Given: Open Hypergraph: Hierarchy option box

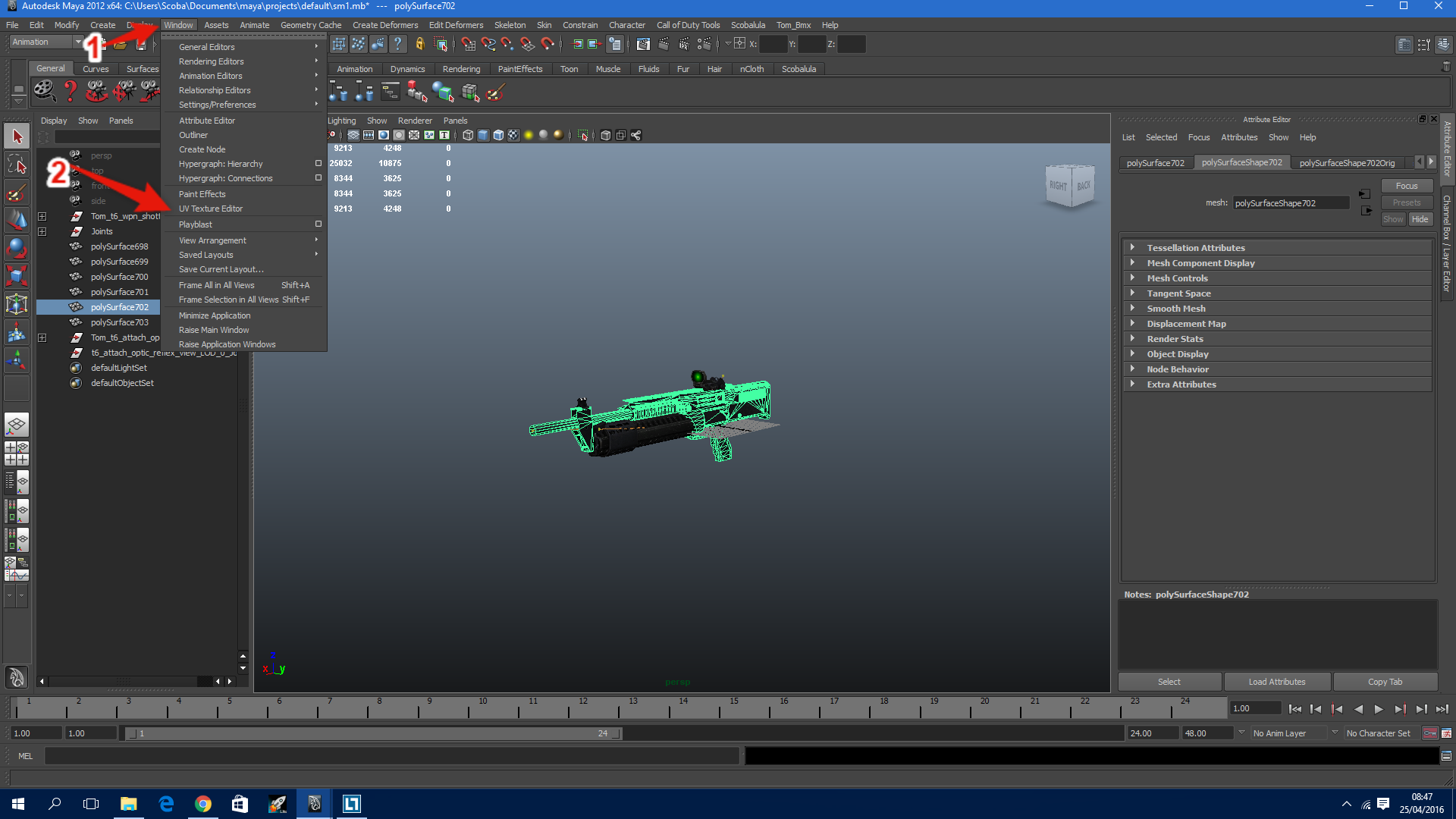Looking at the screenshot, I should [x=318, y=164].
